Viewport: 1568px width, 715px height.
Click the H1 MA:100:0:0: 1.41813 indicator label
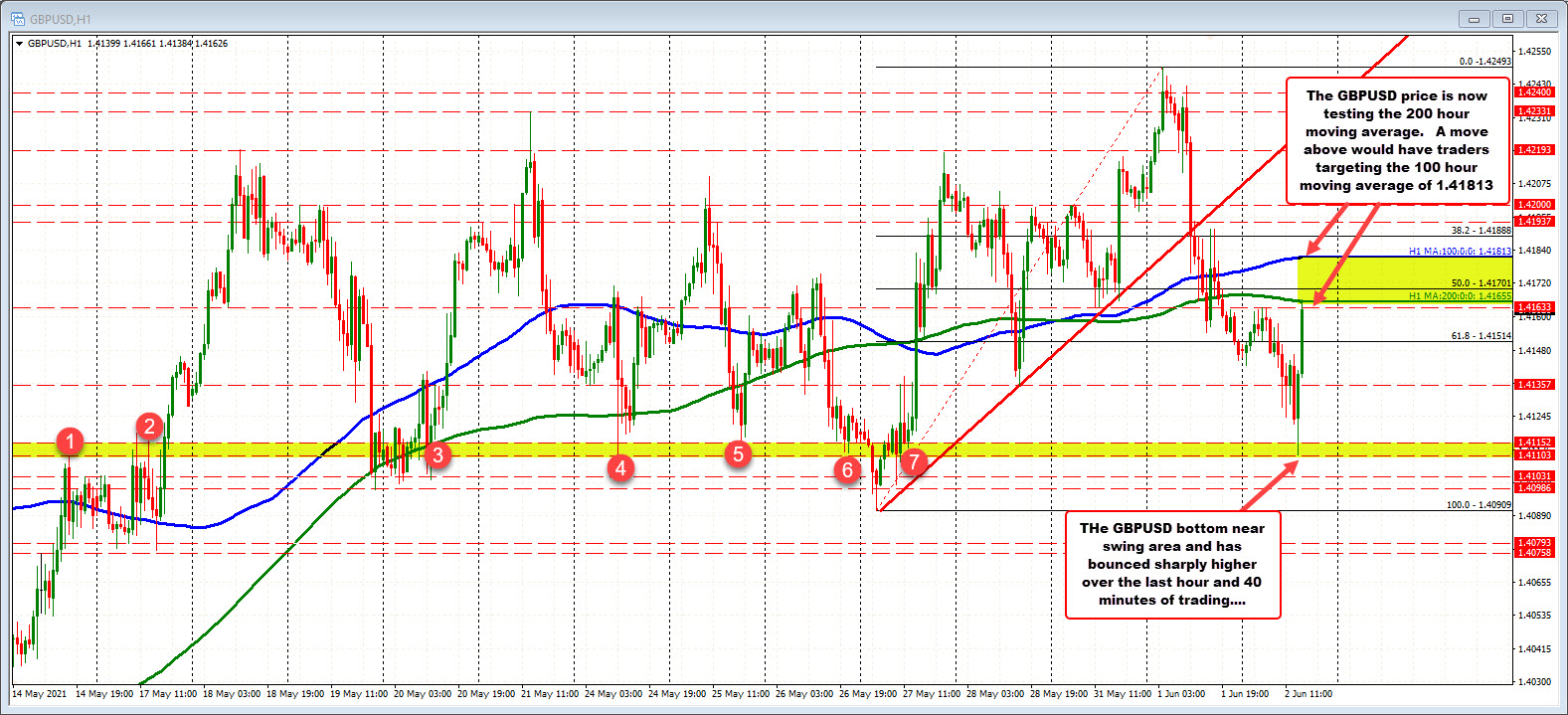(x=1460, y=252)
